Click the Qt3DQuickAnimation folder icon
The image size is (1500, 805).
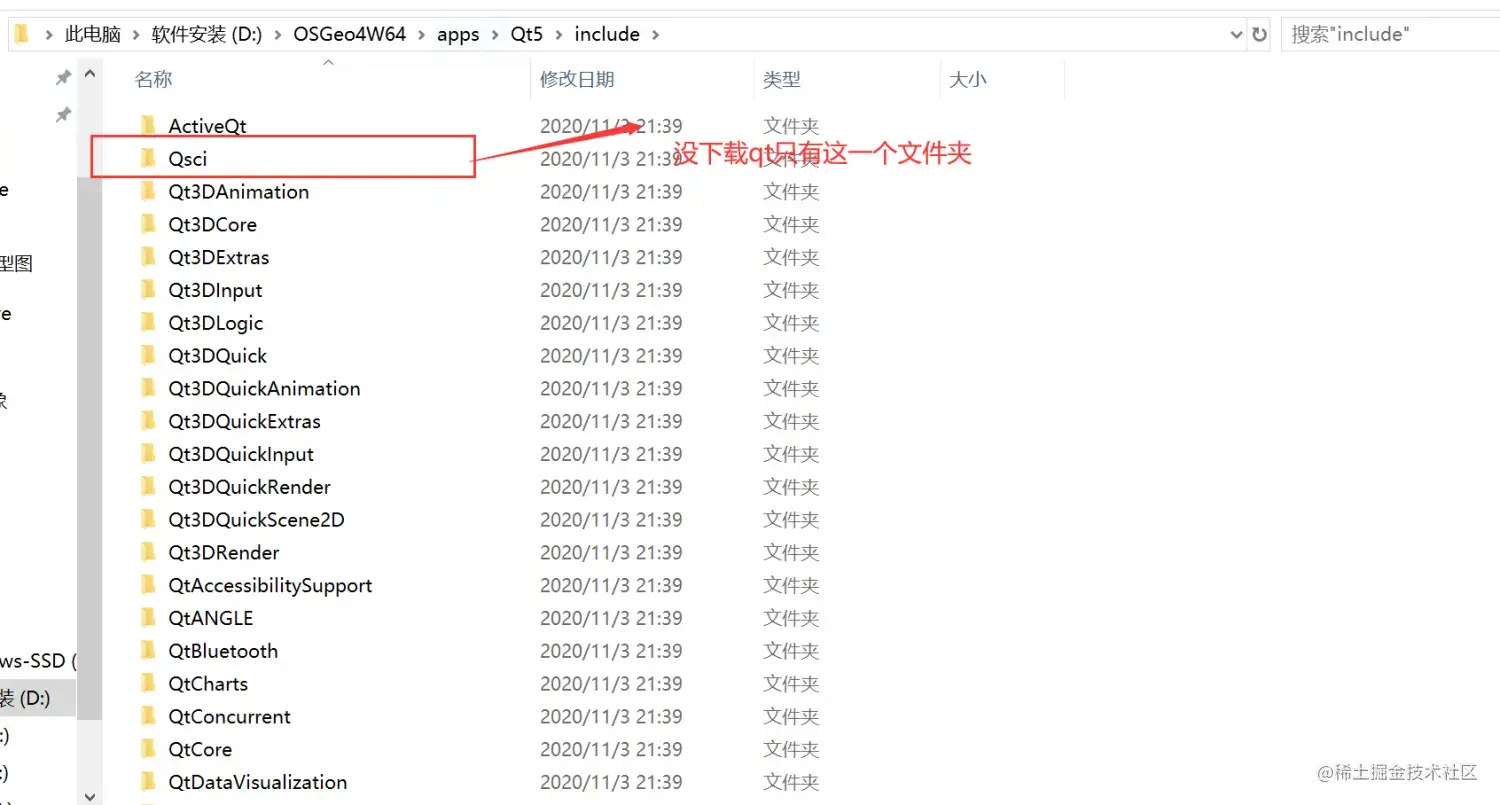pos(148,388)
